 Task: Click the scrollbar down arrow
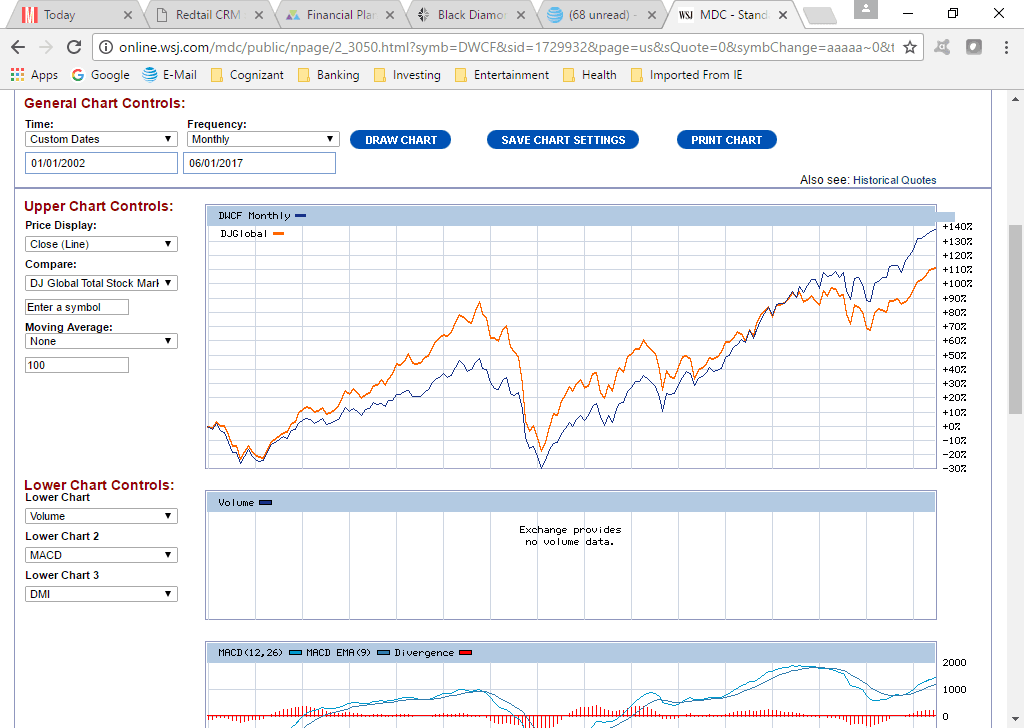click(x=1015, y=719)
